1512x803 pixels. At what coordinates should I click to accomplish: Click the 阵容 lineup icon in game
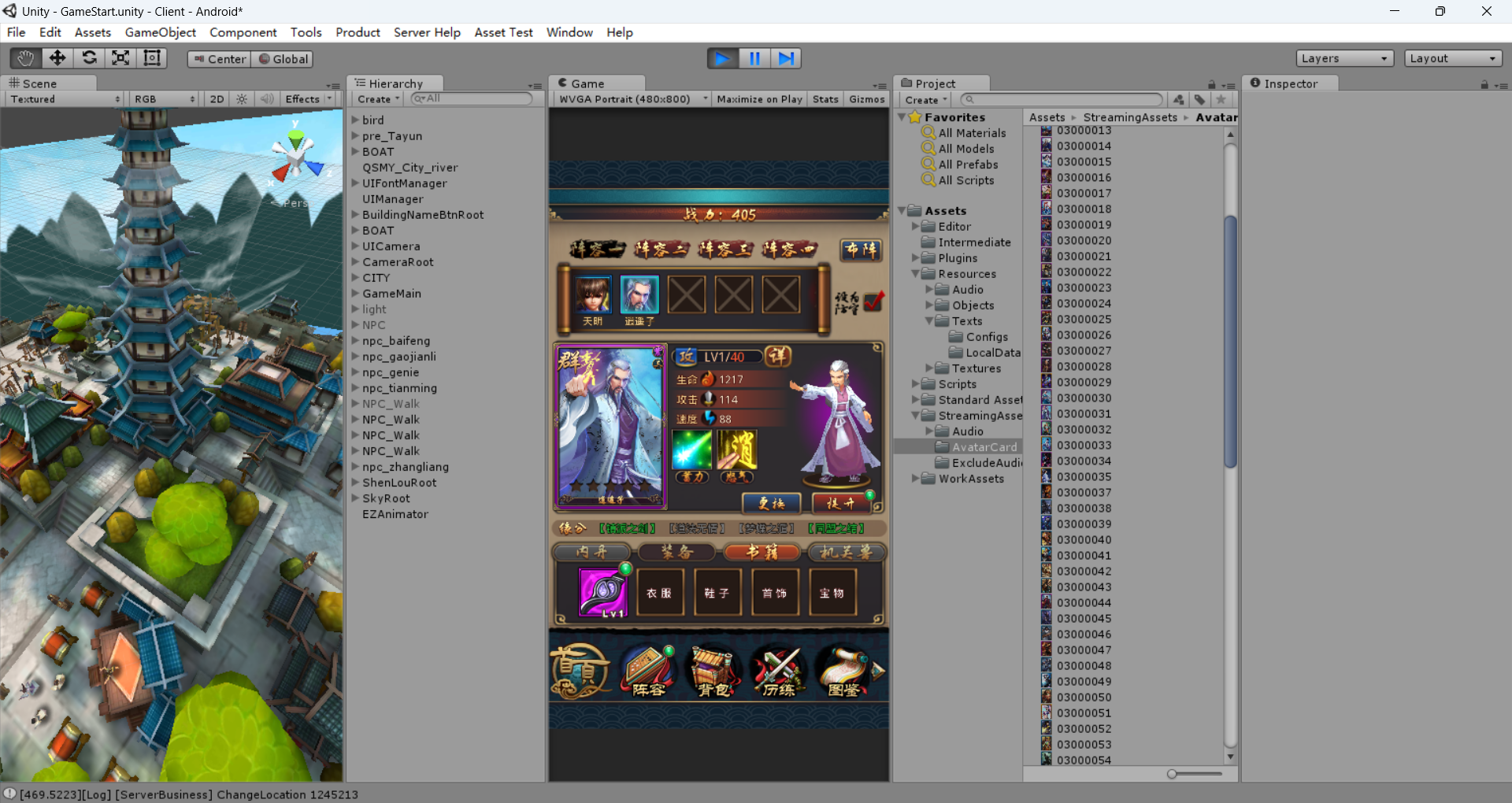[x=649, y=671]
